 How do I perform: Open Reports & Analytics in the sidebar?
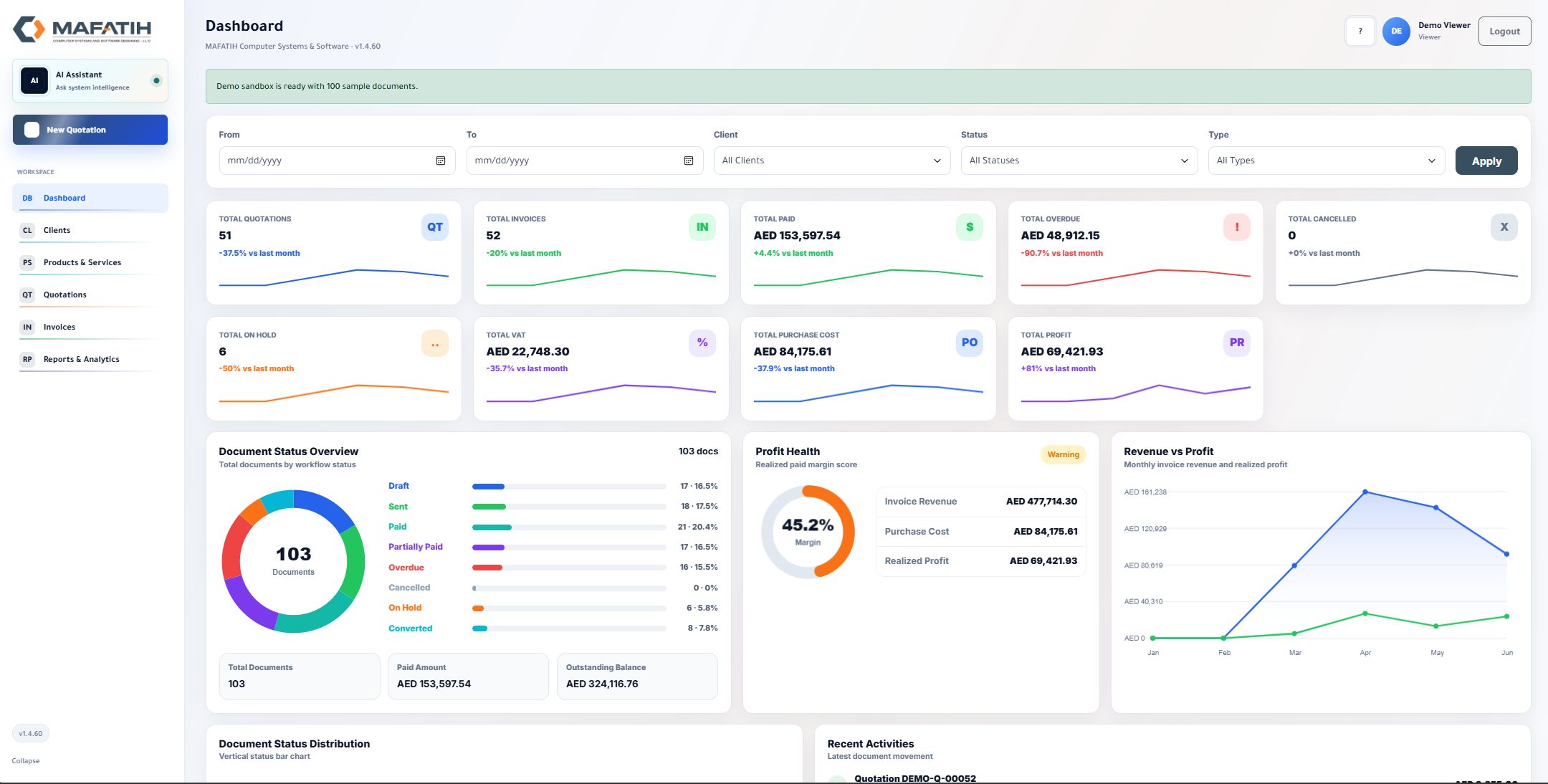[x=90, y=359]
